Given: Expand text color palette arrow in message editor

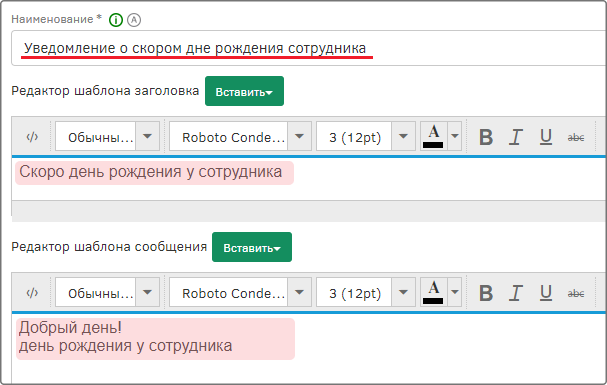Looking at the screenshot, I should (455, 292).
